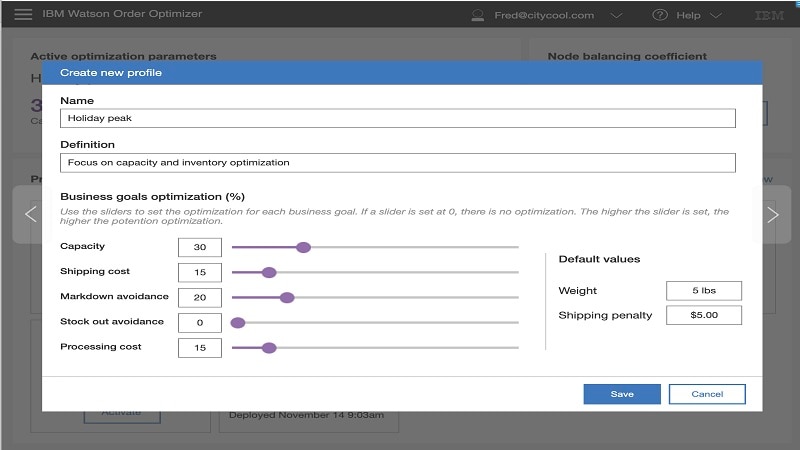The width and height of the screenshot is (800, 450).
Task: Click the Processing cost value box
Action: (200, 347)
